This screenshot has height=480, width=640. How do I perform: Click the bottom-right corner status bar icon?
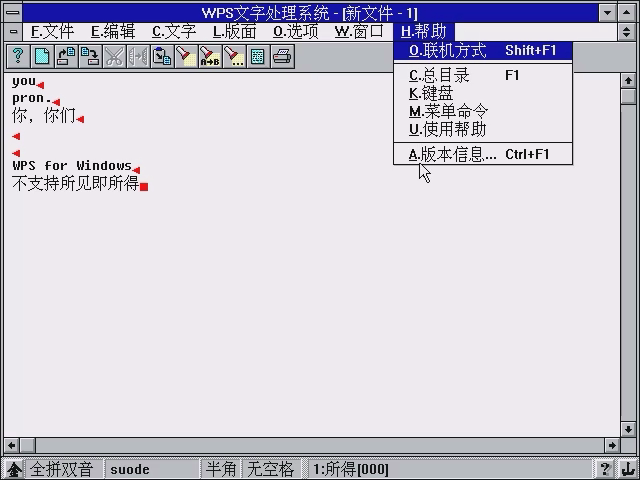[626, 469]
